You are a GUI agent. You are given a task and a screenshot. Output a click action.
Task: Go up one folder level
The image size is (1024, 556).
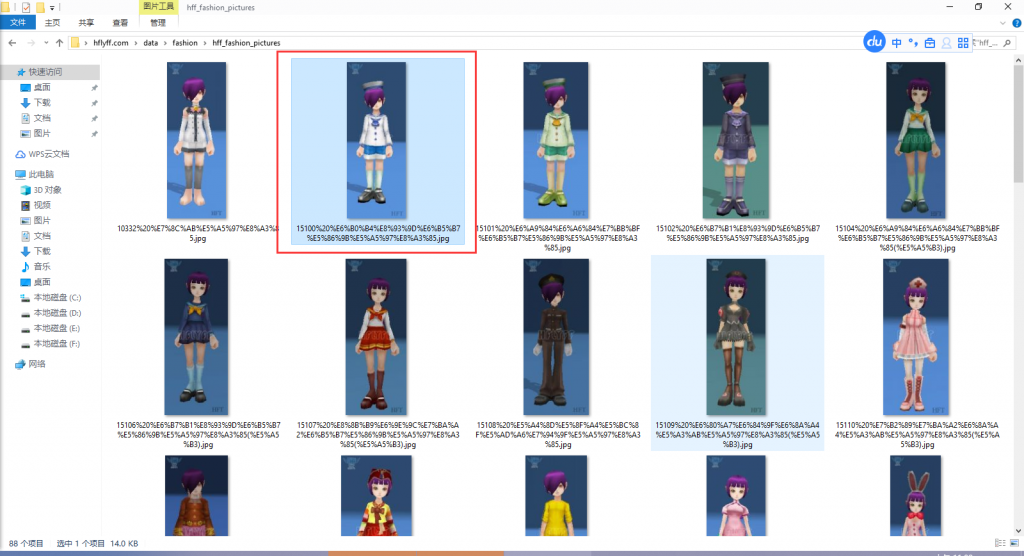click(59, 43)
